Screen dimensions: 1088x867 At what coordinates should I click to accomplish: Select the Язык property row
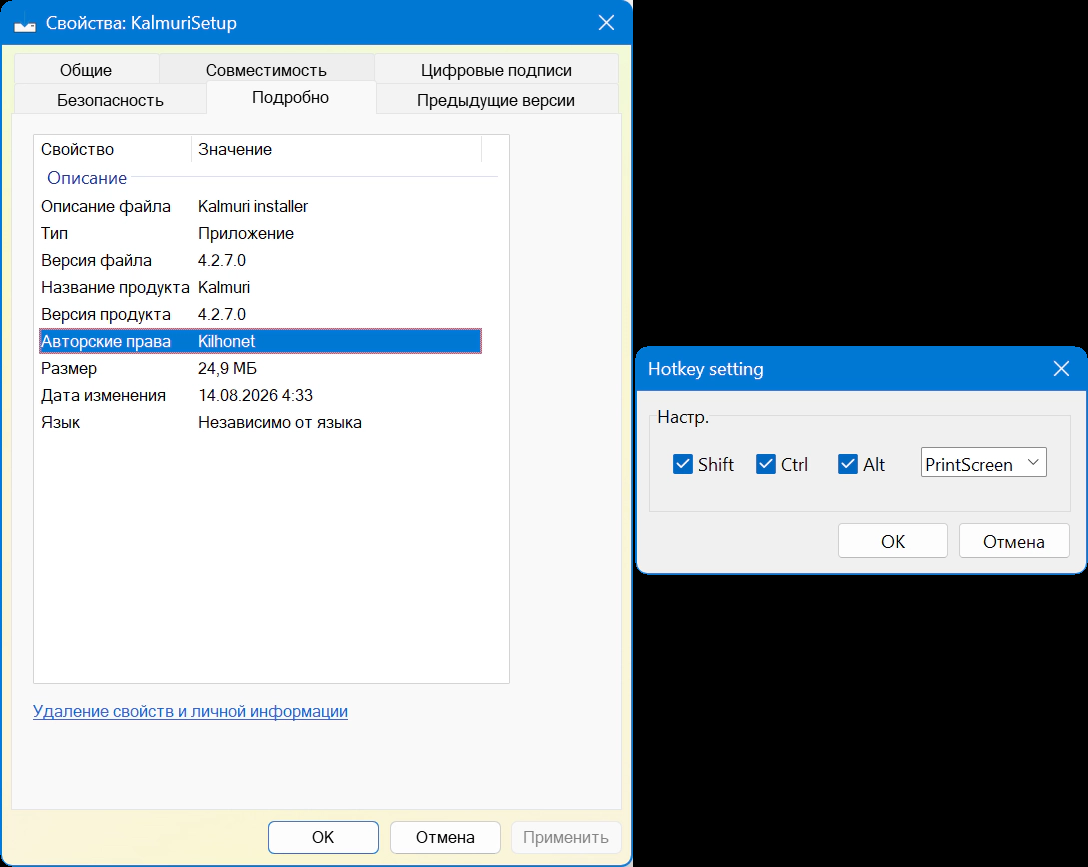coord(260,422)
